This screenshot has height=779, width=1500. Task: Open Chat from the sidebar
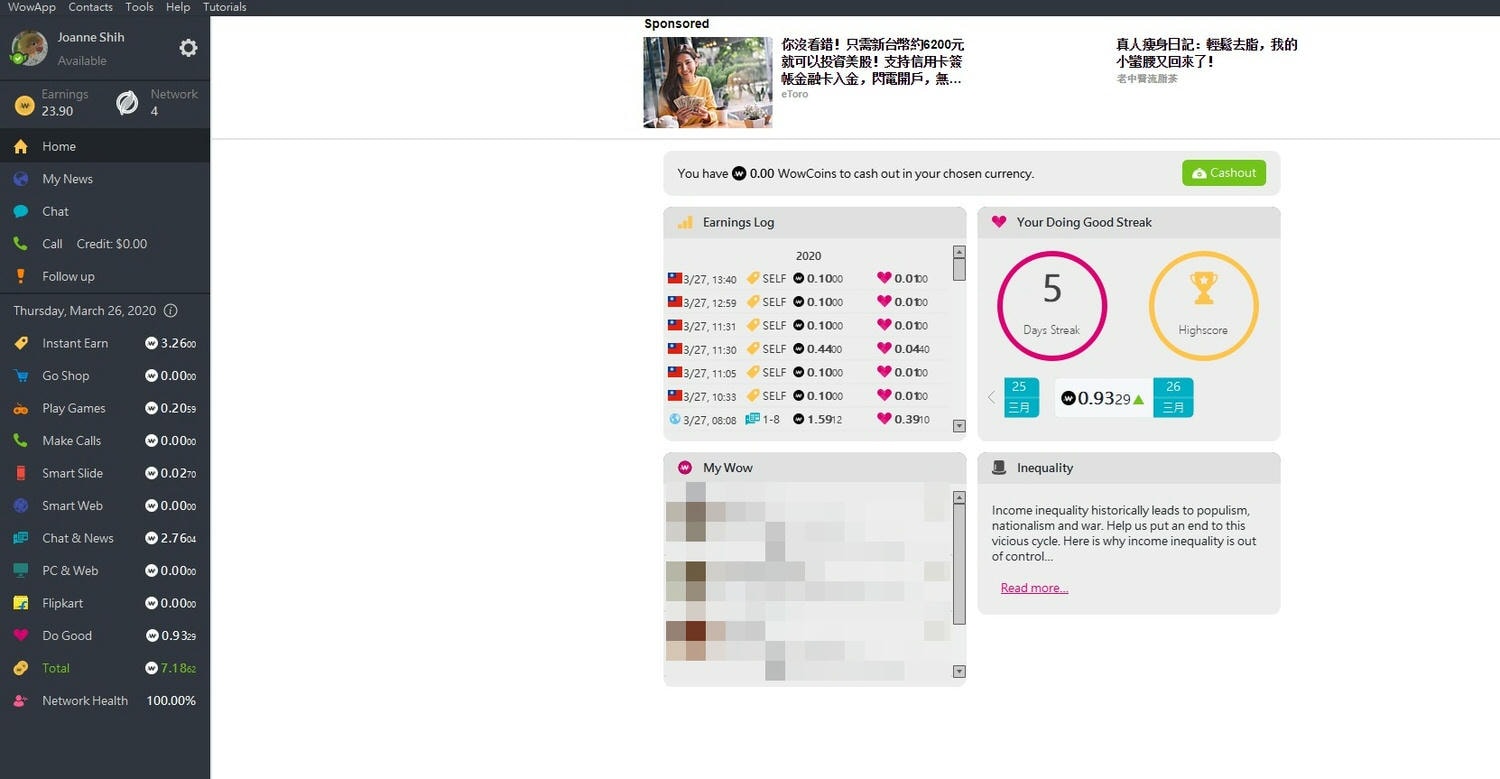55,211
